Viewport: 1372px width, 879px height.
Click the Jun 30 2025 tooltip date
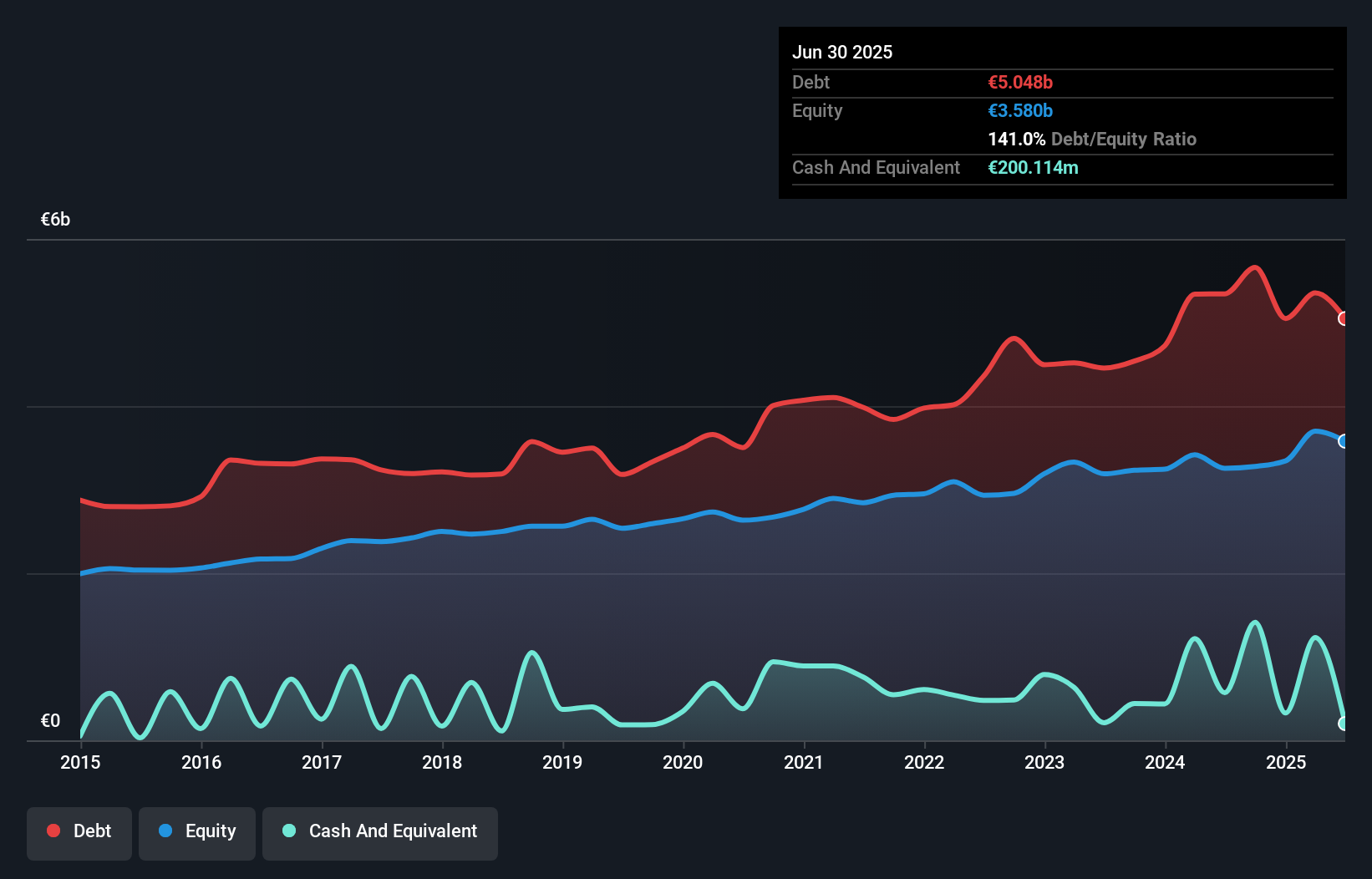pos(842,52)
